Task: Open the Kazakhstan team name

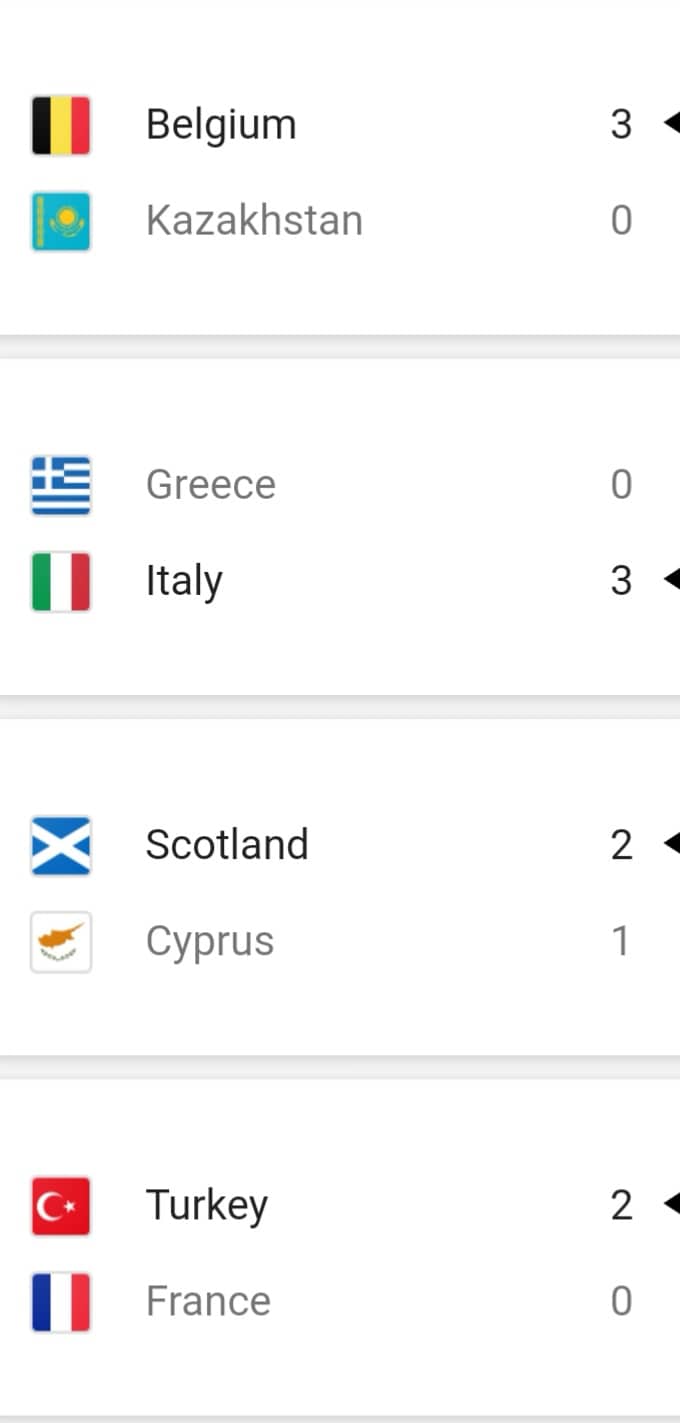Action: [254, 221]
